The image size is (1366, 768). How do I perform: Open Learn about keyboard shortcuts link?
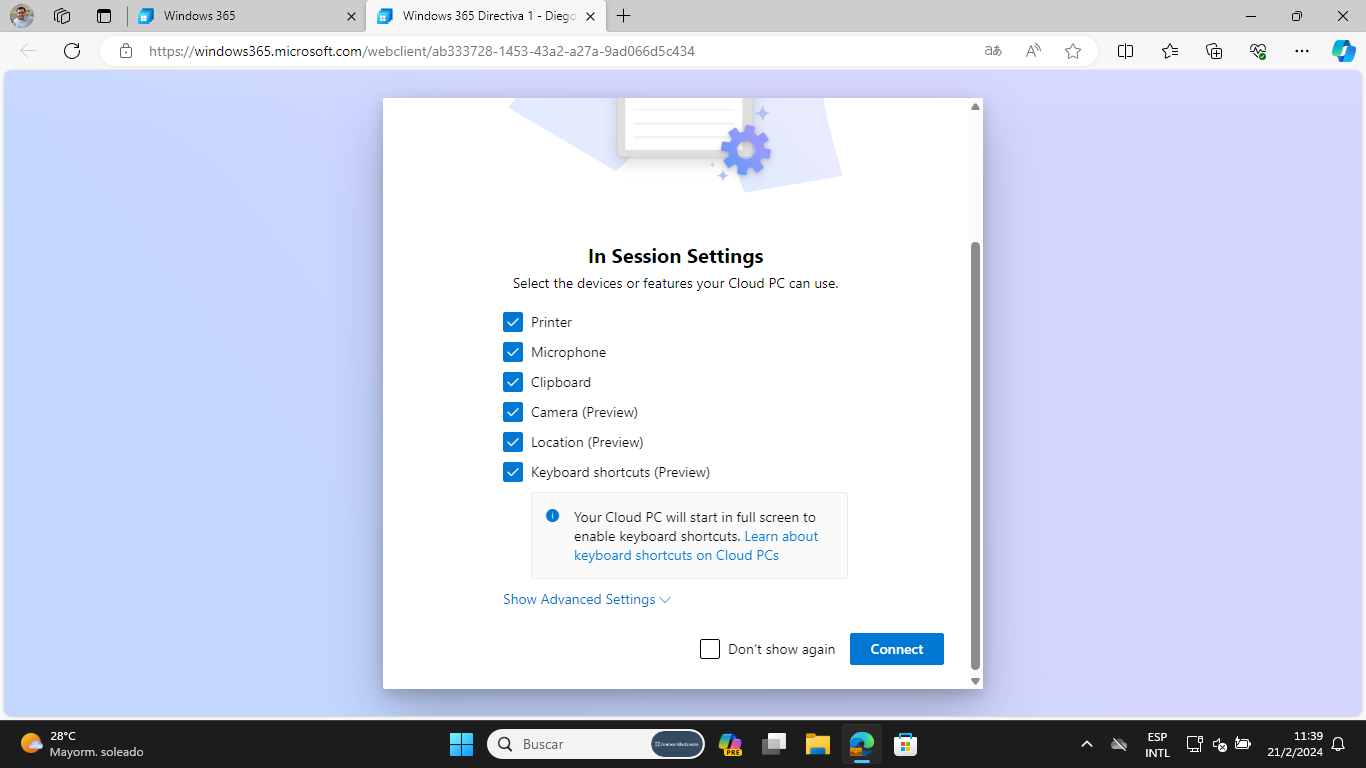coord(696,546)
